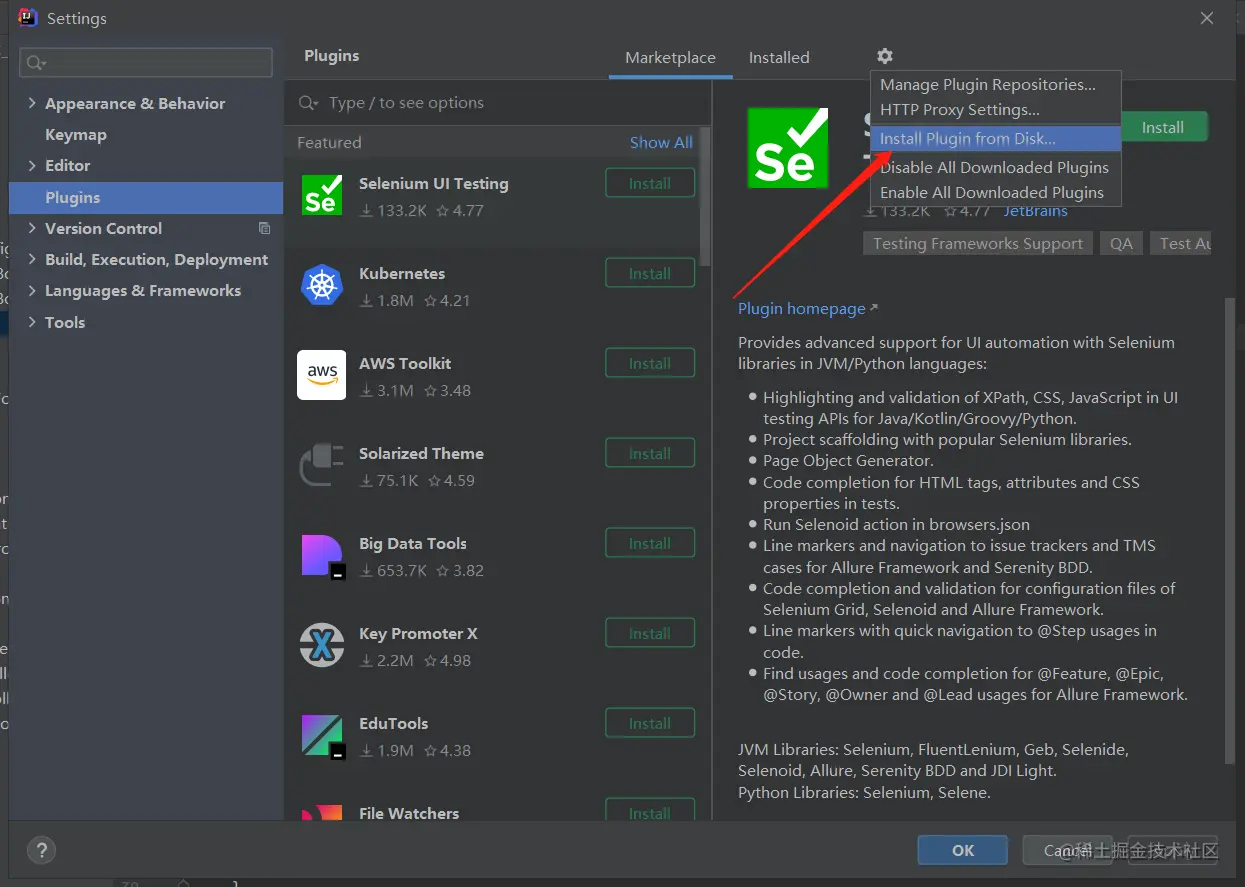Screen dimensions: 1245x887
Task: Install the Big Data Tools plugin
Action: tap(650, 543)
